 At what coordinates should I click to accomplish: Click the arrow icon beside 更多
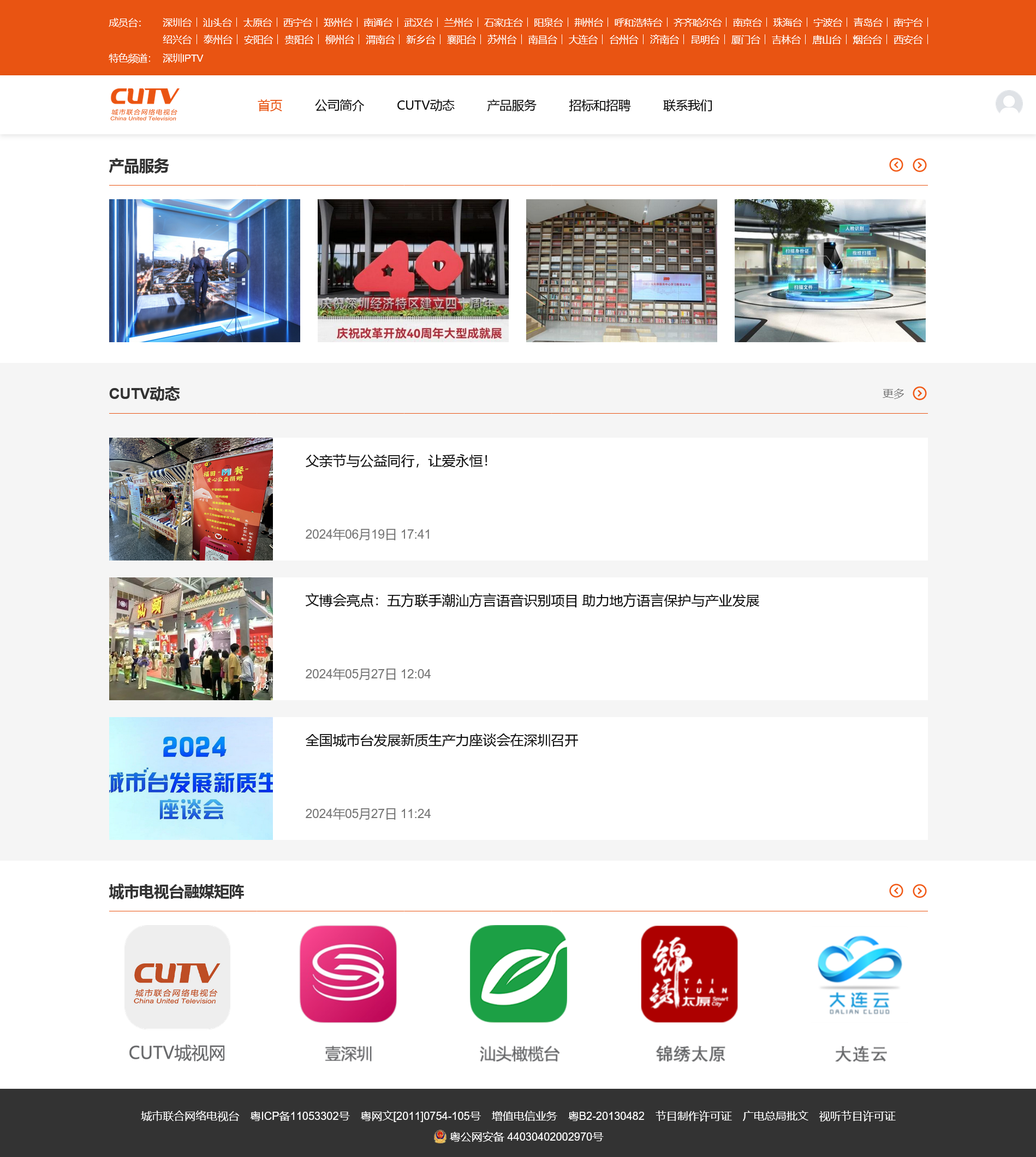point(919,393)
